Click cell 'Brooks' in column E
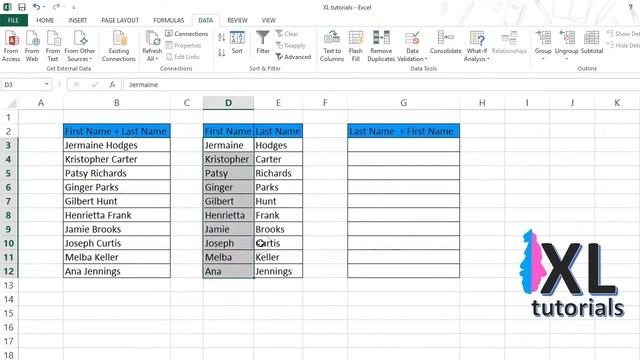 [278, 229]
